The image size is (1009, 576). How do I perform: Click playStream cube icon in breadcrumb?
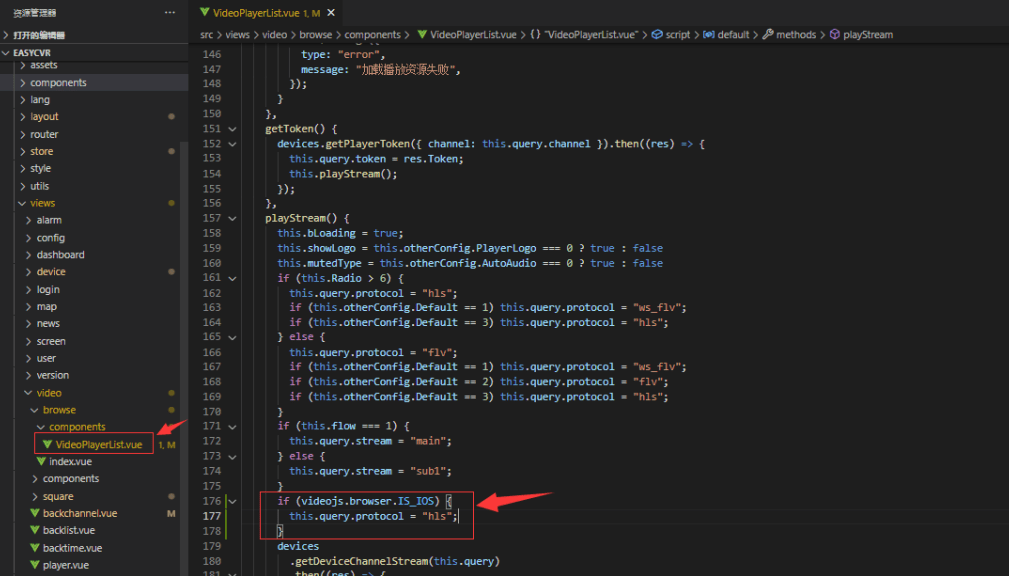[834, 34]
